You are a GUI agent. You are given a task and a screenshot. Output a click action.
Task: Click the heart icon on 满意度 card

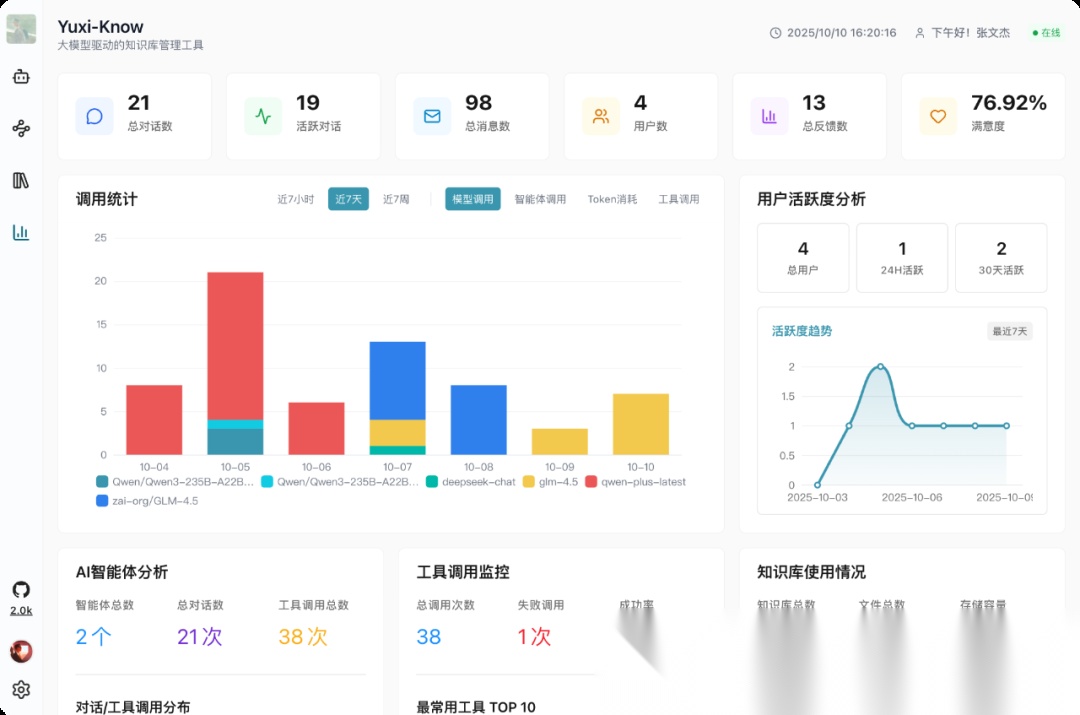[937, 116]
